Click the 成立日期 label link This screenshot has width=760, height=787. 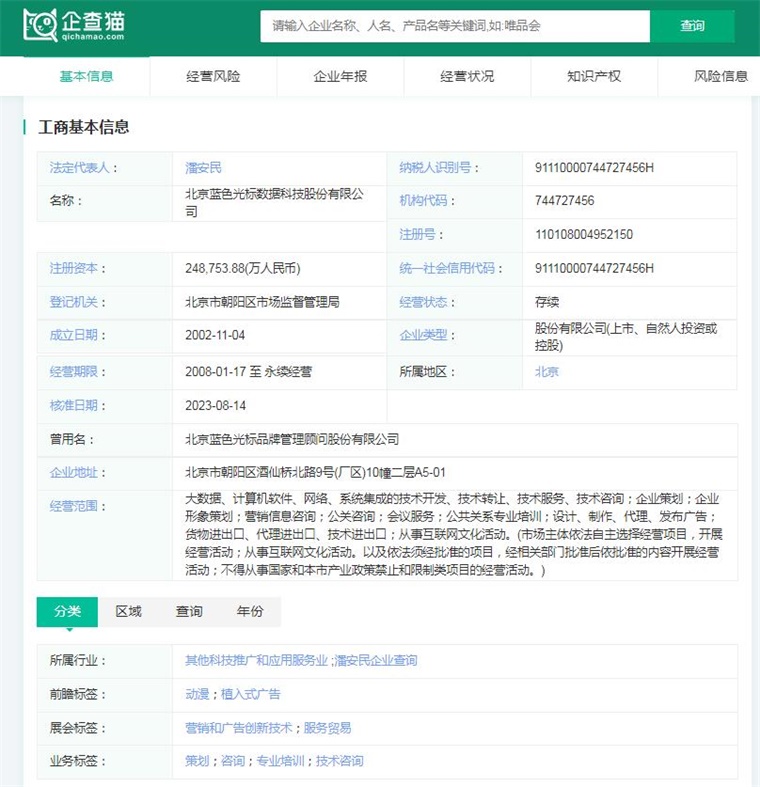(73, 335)
